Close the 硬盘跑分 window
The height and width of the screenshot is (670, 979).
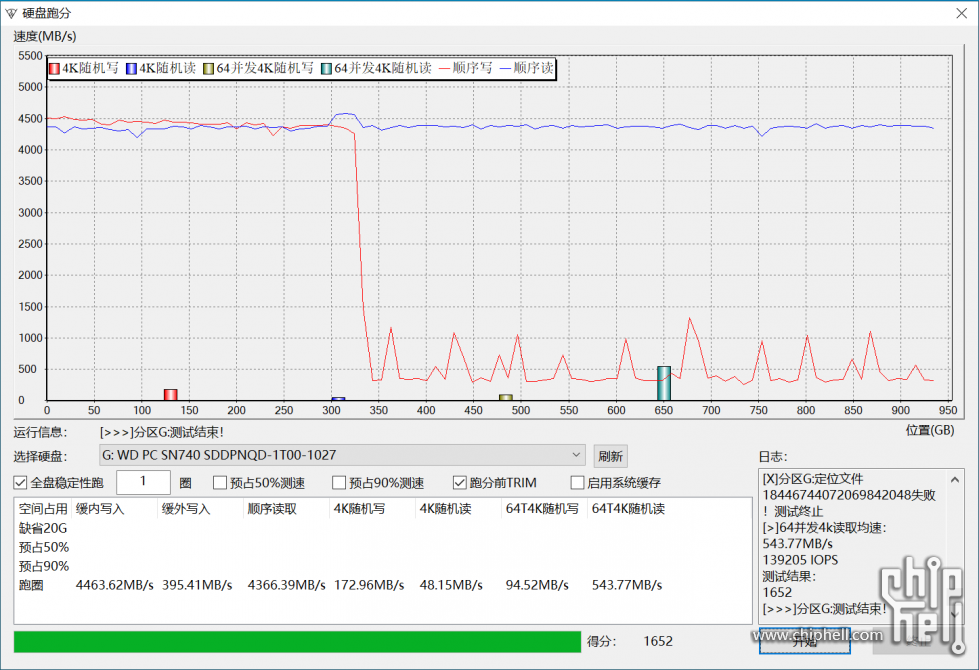pyautogui.click(x=962, y=13)
